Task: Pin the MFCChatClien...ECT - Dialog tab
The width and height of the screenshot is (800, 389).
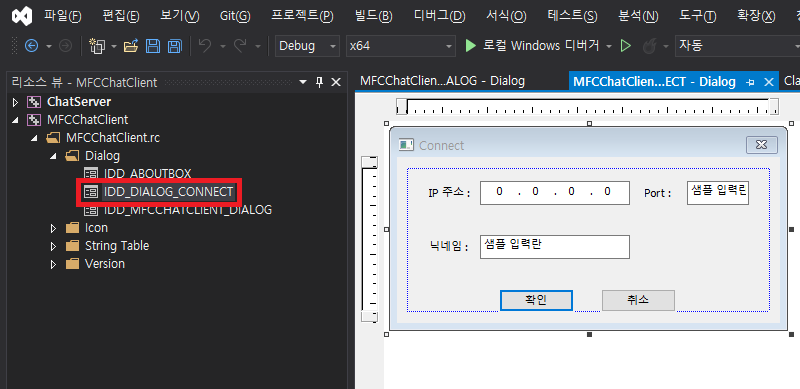Action: pos(751,82)
